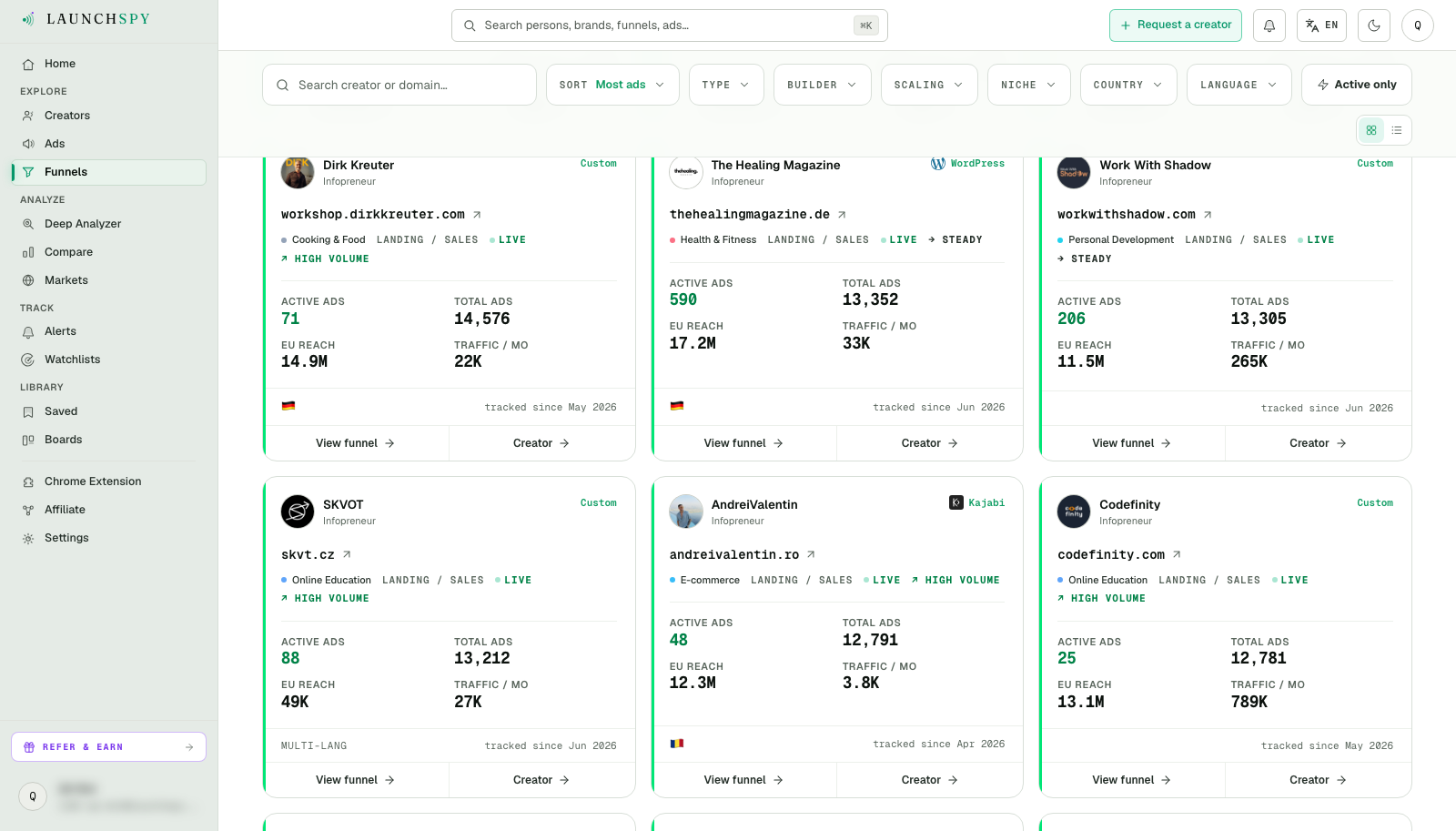This screenshot has height=831, width=1456.
Task: Click the Alerts bell icon in sidebar
Action: [x=28, y=331]
